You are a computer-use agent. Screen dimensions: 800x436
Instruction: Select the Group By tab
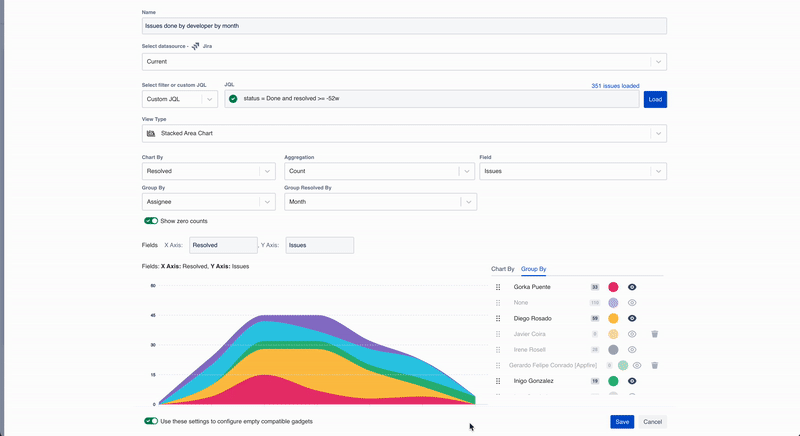[x=533, y=269]
